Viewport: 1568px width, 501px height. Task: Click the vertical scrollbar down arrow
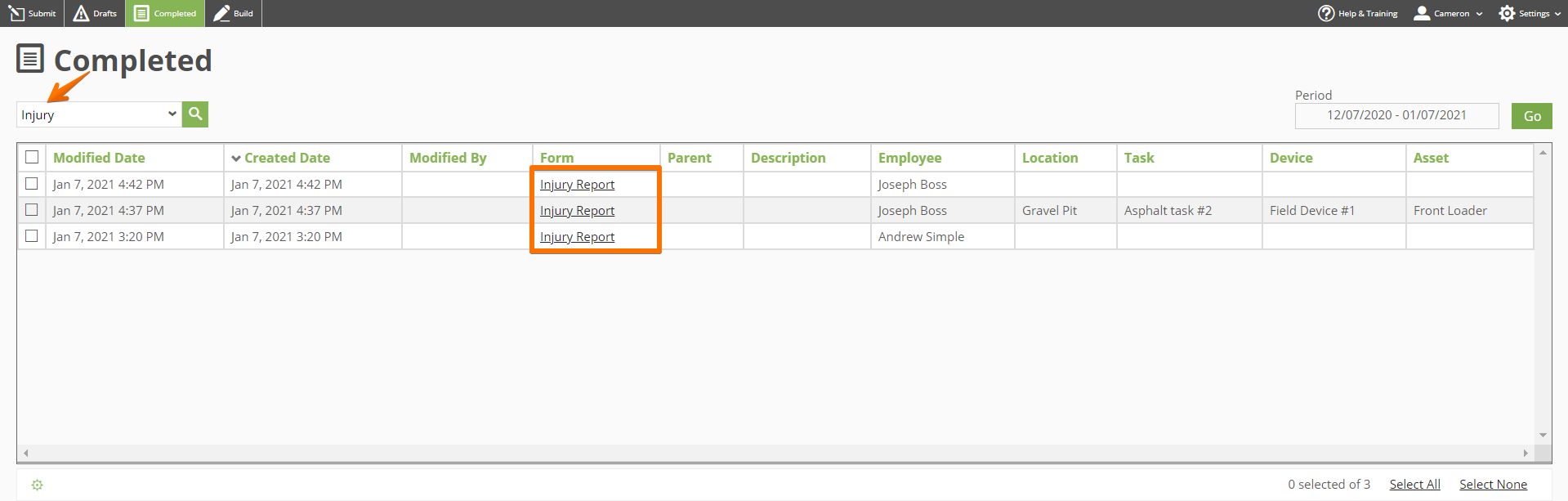pos(1543,435)
